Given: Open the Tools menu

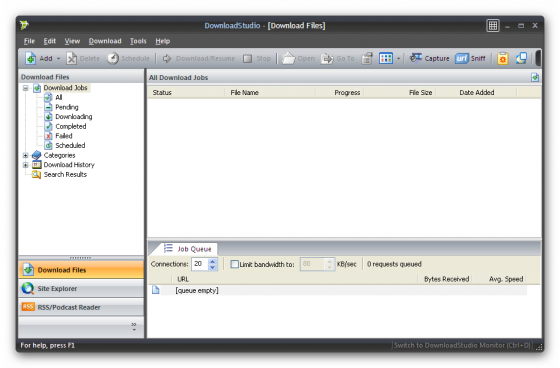Looking at the screenshot, I should pyautogui.click(x=138, y=41).
